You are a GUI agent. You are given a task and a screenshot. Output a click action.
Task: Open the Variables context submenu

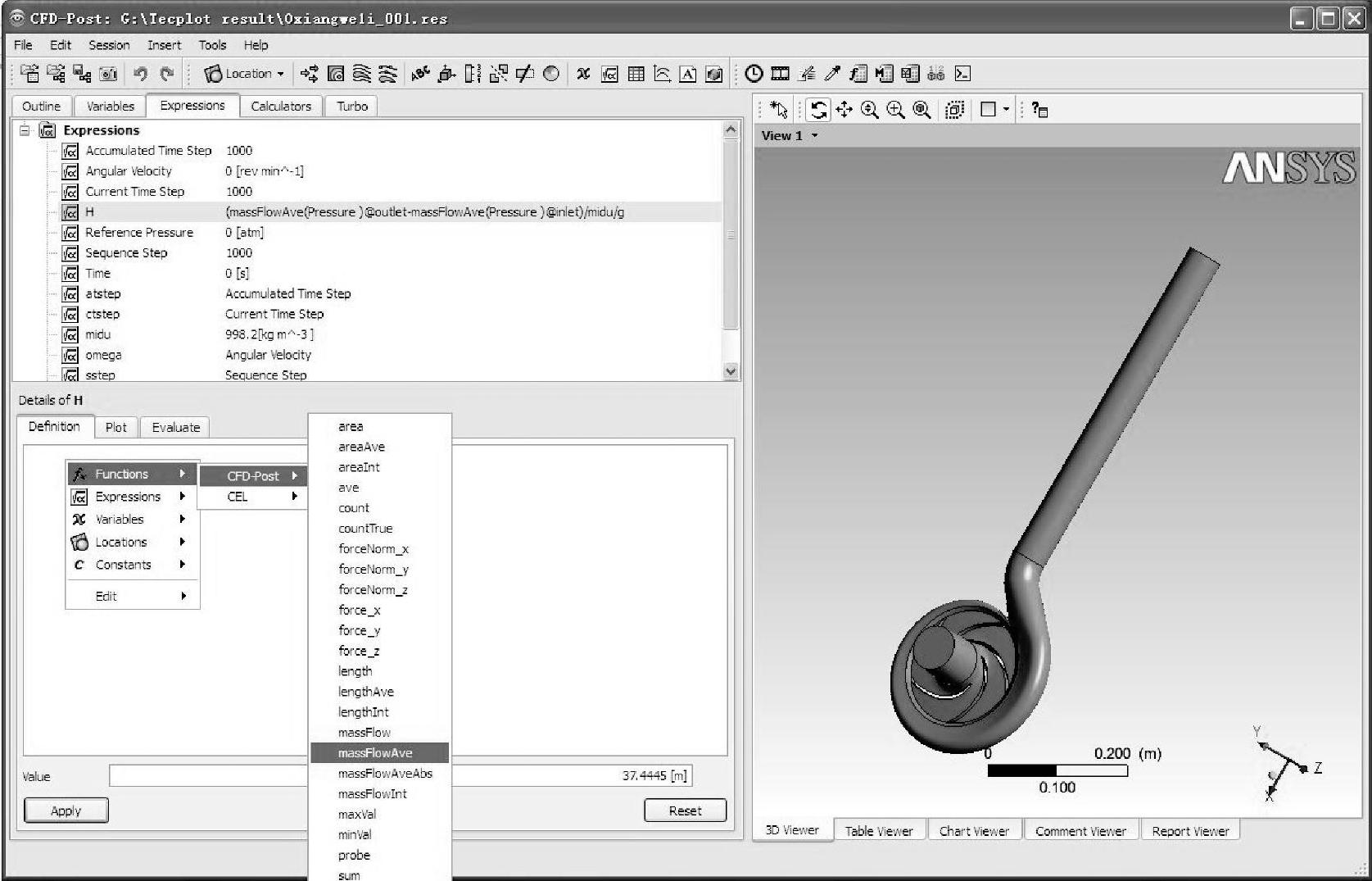[x=131, y=520]
